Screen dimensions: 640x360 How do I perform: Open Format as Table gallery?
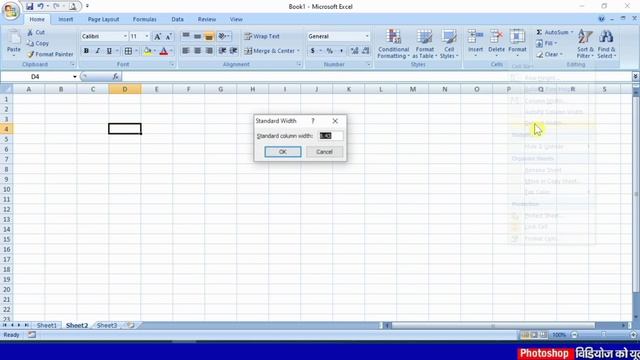(x=424, y=44)
